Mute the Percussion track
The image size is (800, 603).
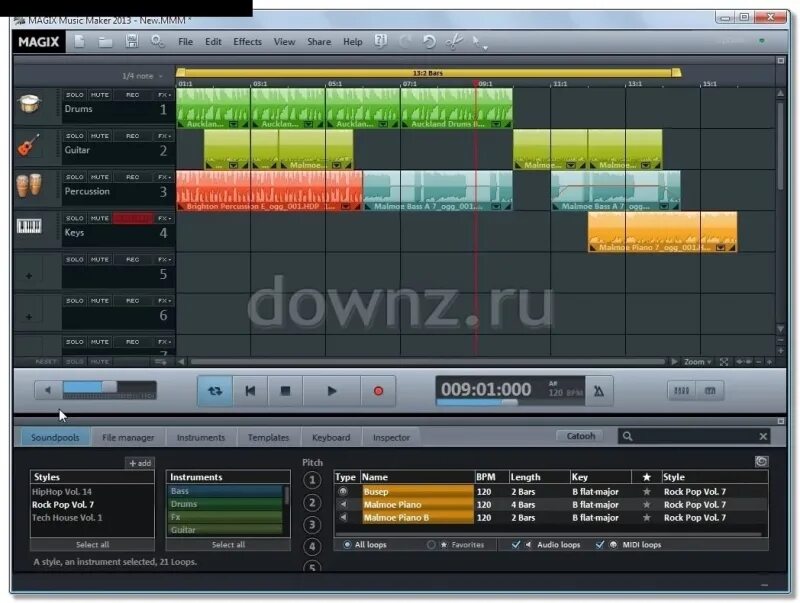(99, 177)
